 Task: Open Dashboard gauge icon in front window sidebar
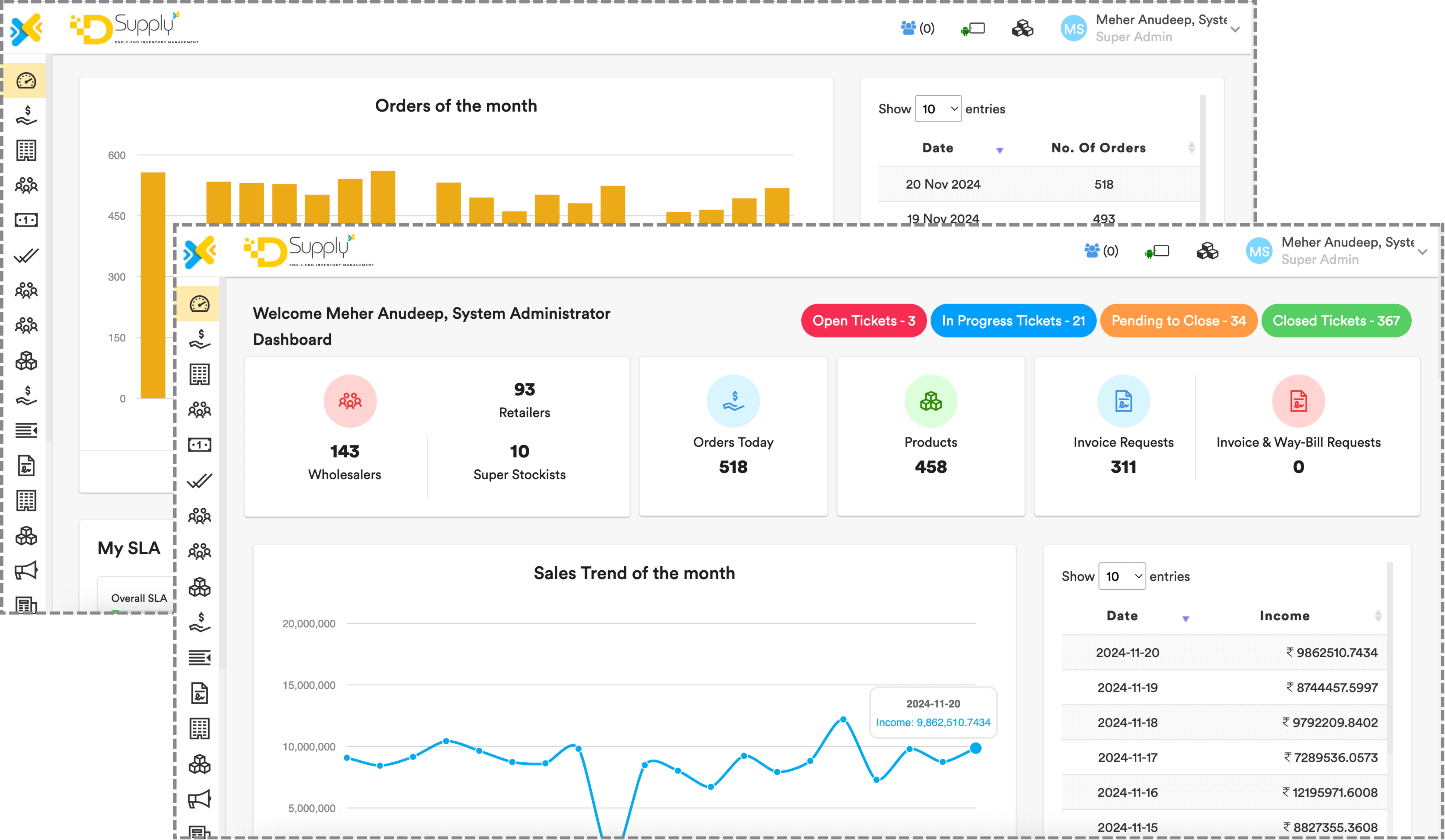[x=200, y=304]
